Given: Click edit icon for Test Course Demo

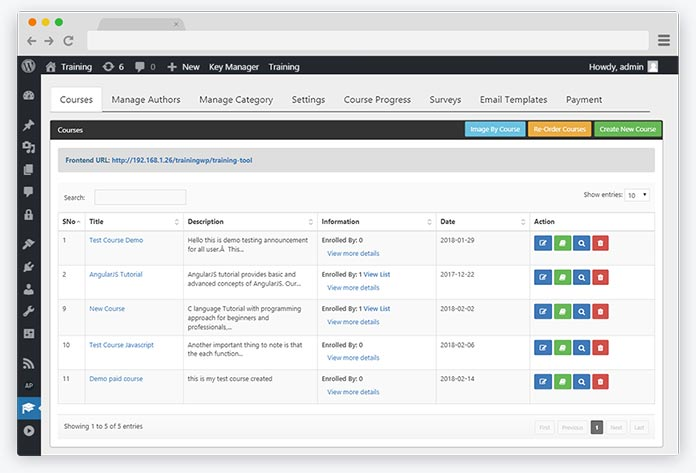Looking at the screenshot, I should pos(542,243).
